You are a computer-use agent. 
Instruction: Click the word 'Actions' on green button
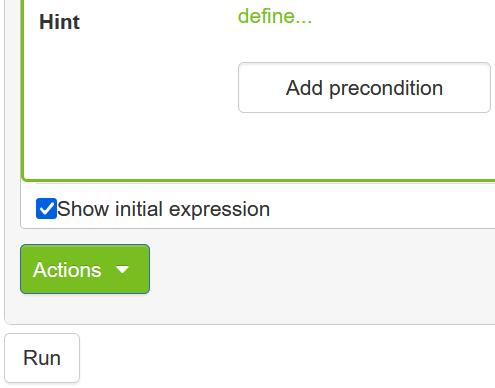tap(67, 270)
